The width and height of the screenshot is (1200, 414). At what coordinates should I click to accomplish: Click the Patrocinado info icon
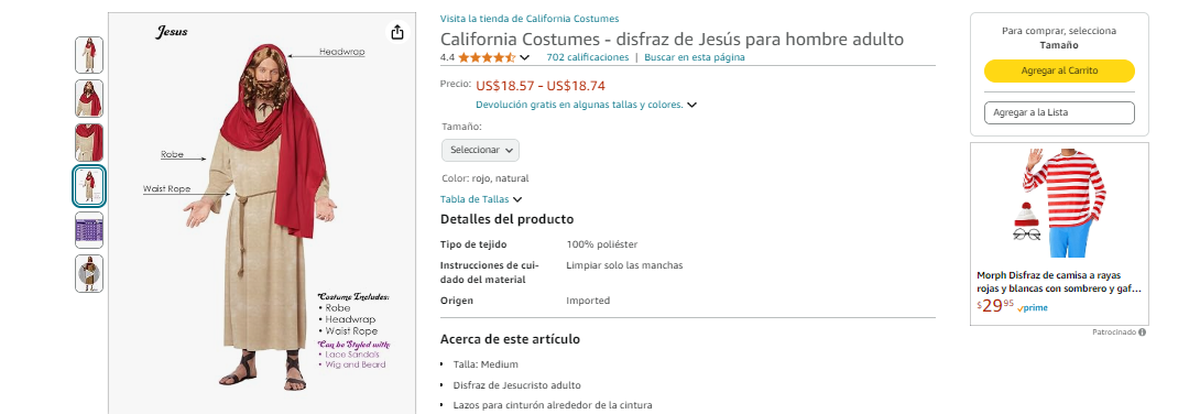(x=1142, y=332)
